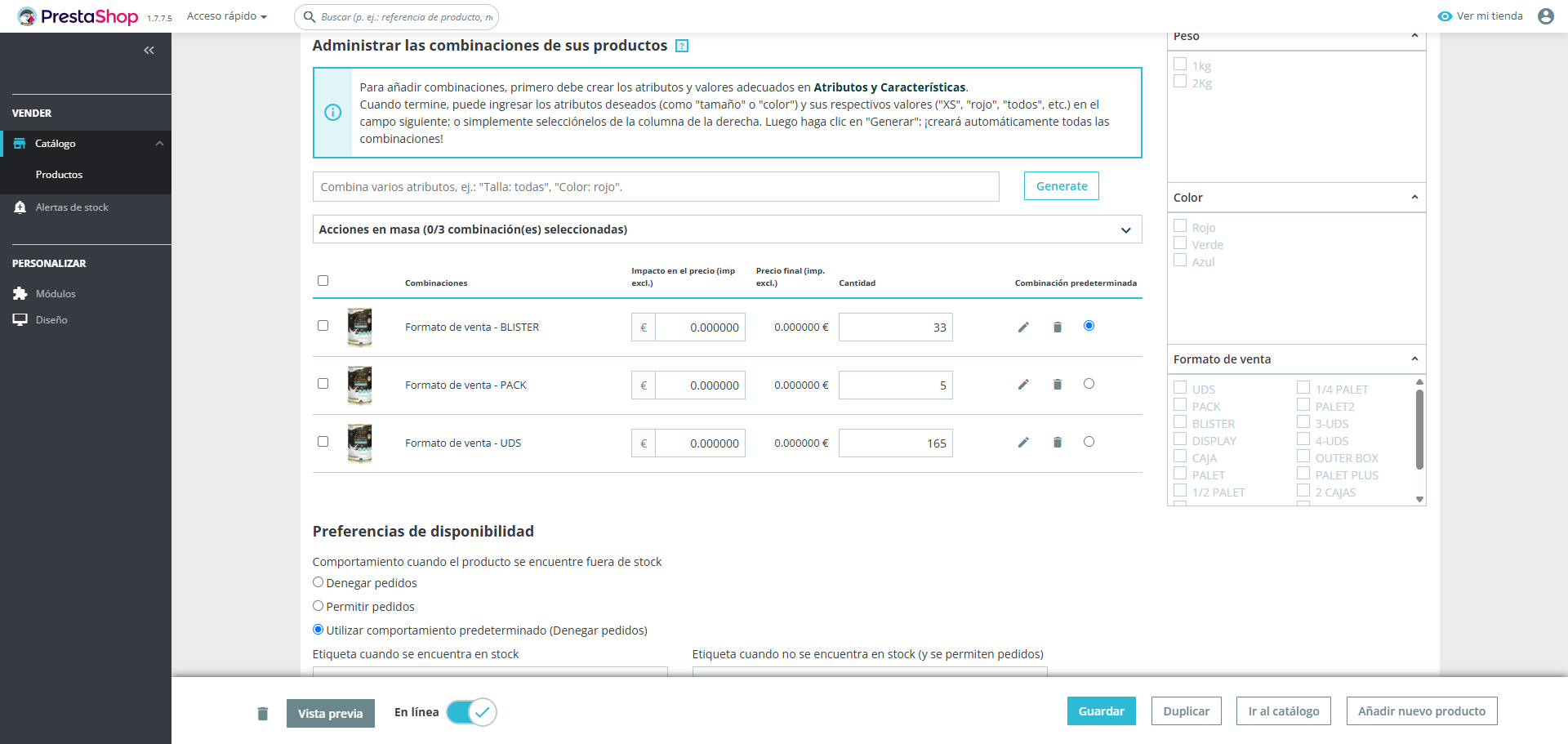Check the BLISTER combination row checkbox
This screenshot has width=1568, height=744.
coord(323,326)
